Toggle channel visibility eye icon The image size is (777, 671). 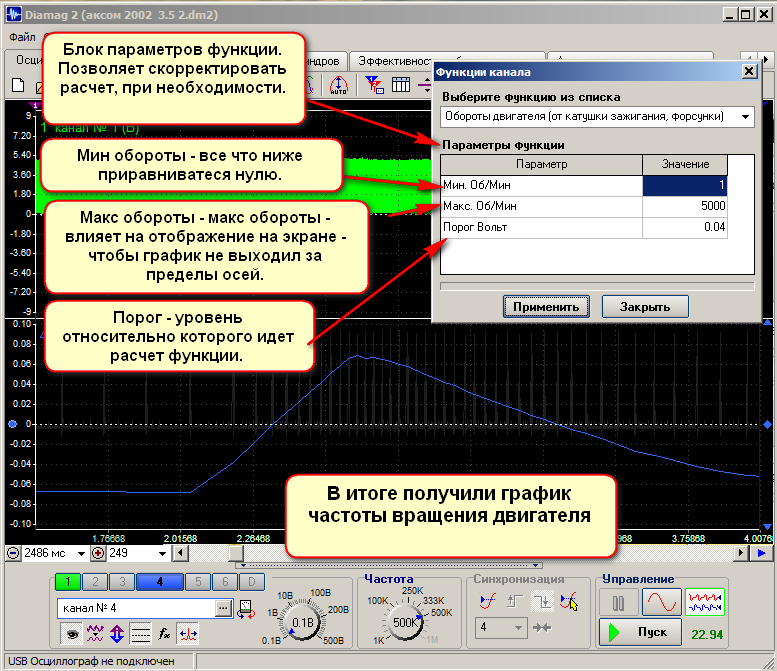72,633
